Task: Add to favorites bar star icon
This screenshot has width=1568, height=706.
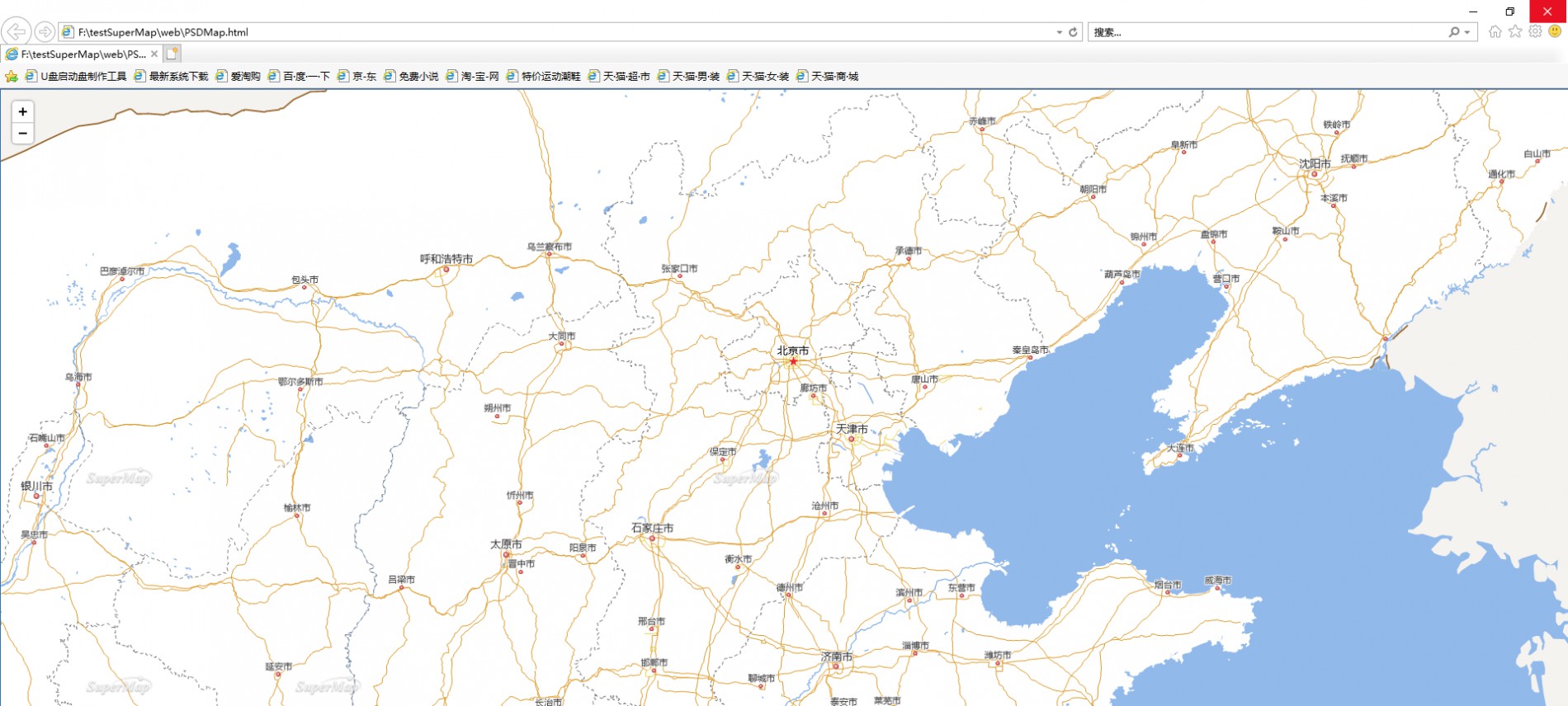Action: tap(12, 76)
